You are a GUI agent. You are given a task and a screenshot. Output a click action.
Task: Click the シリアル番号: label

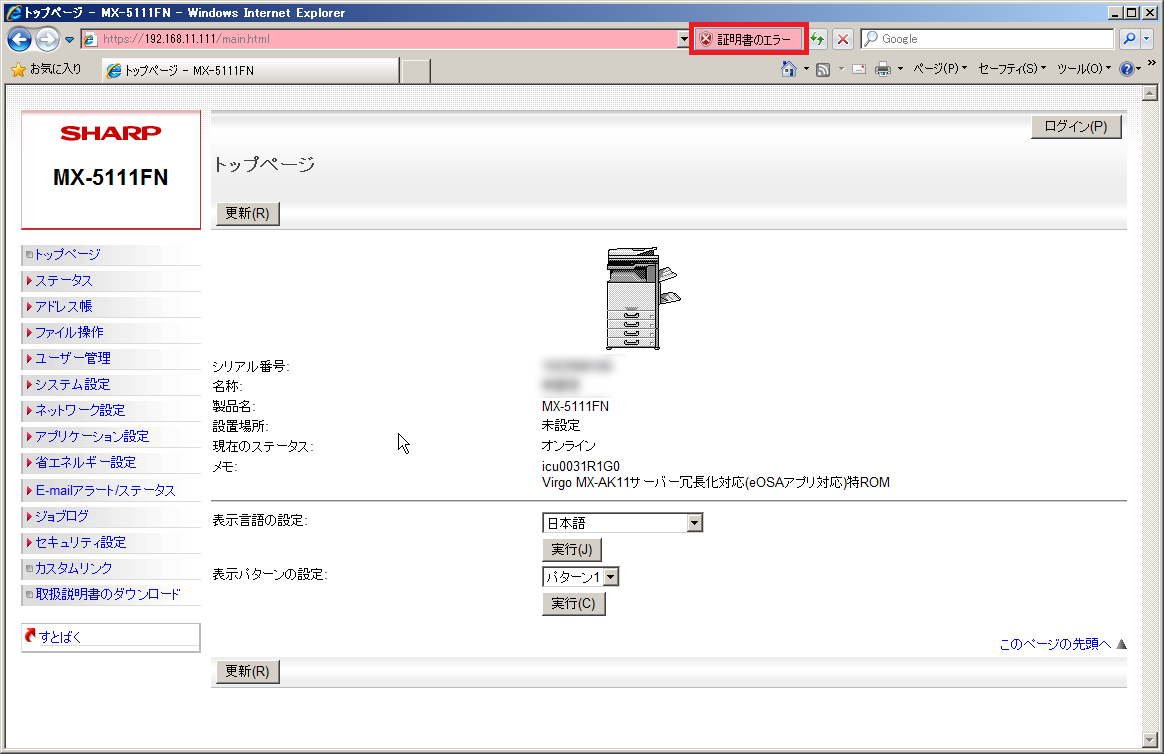coord(251,367)
